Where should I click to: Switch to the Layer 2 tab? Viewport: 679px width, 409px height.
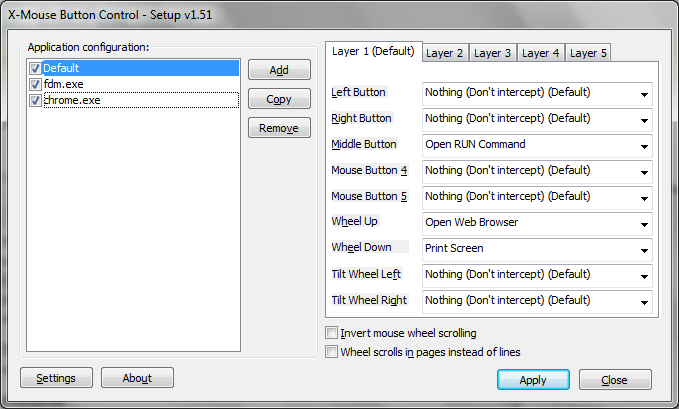pyautogui.click(x=444, y=53)
